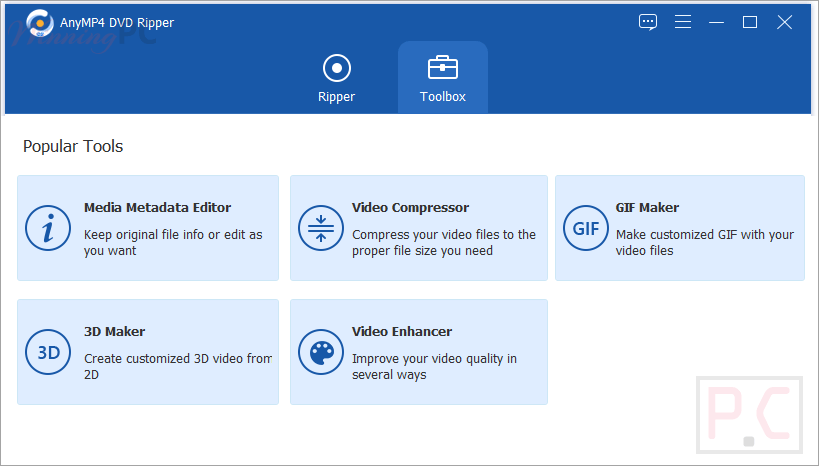Screen dimensions: 819x466
Task: Launch 3D Maker tool title
Action: pyautogui.click(x=114, y=331)
